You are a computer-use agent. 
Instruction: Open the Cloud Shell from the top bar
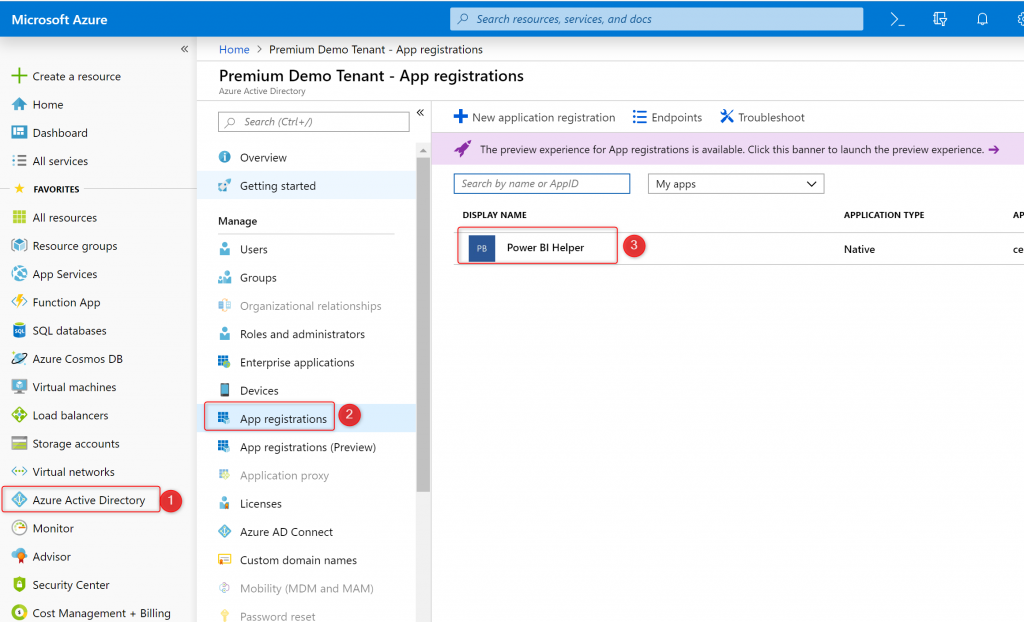pos(897,19)
